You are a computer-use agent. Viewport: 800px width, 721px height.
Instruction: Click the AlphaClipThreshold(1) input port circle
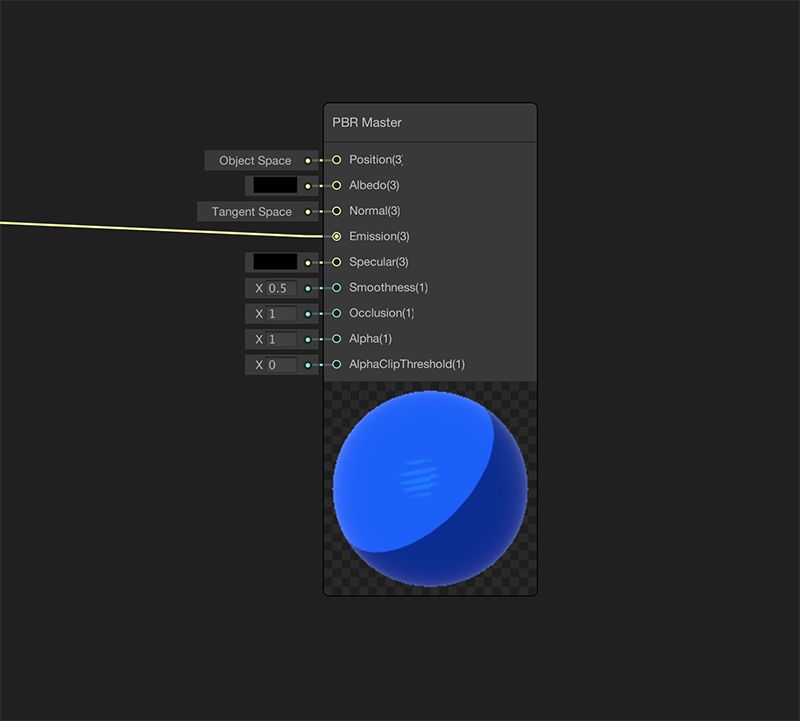(336, 364)
